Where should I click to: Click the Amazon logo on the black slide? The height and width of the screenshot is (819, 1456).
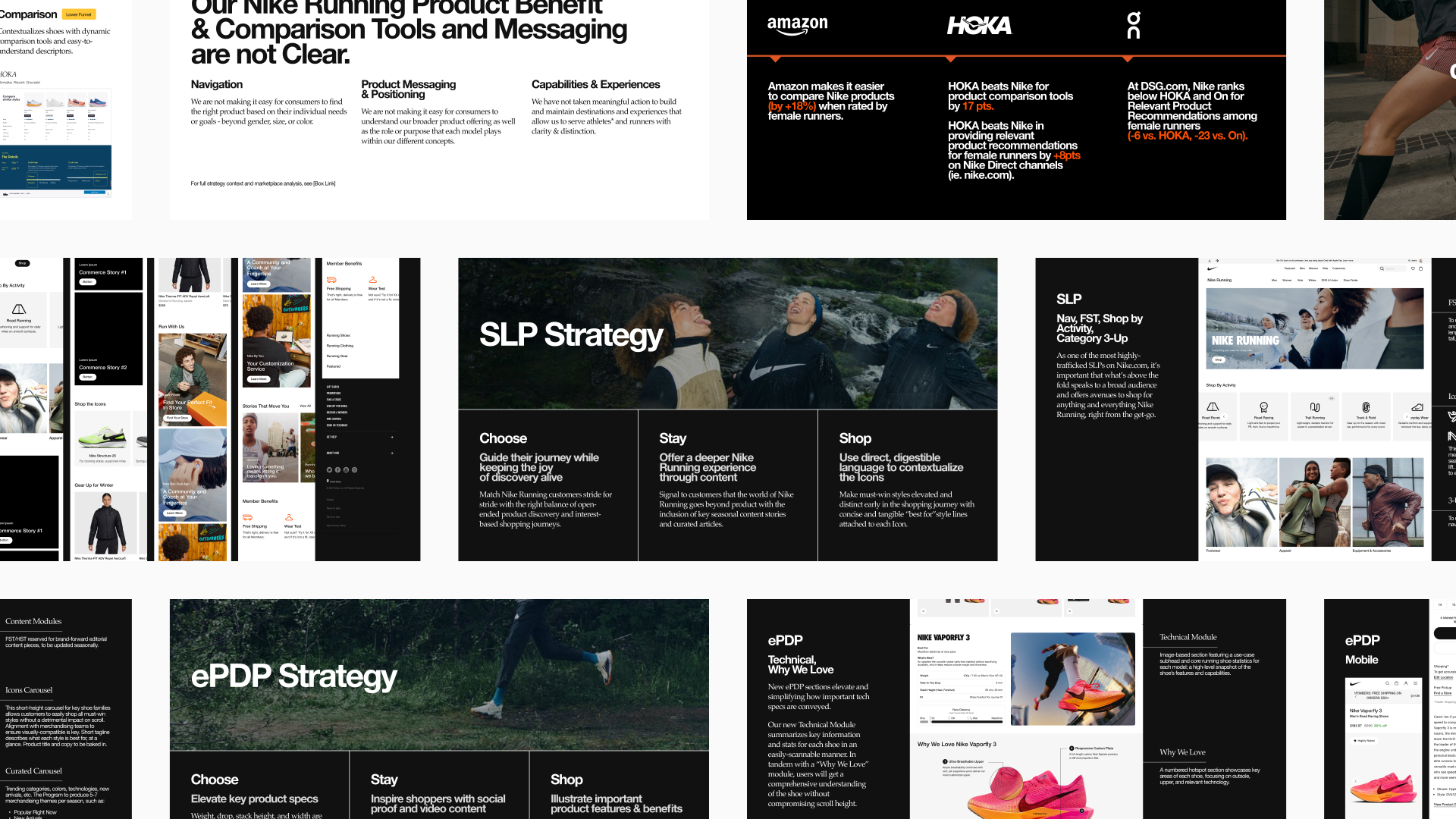pos(797,25)
